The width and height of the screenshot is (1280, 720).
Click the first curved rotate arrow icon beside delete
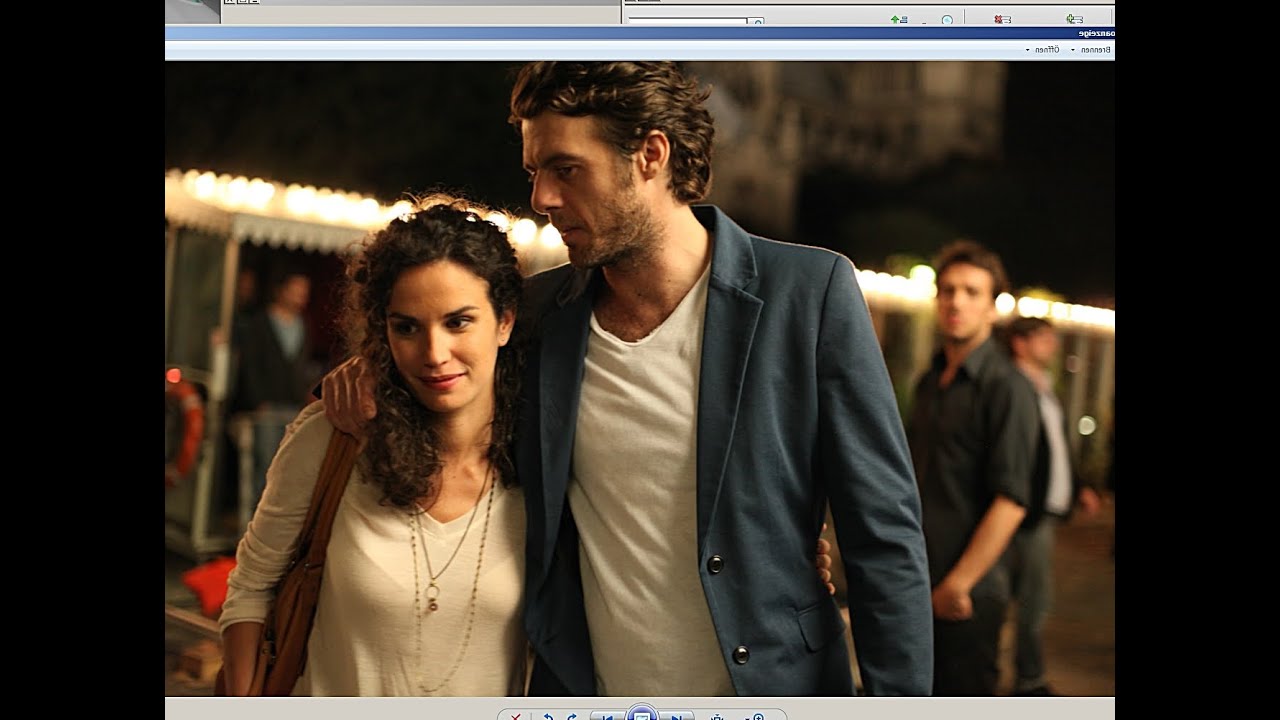pos(548,716)
